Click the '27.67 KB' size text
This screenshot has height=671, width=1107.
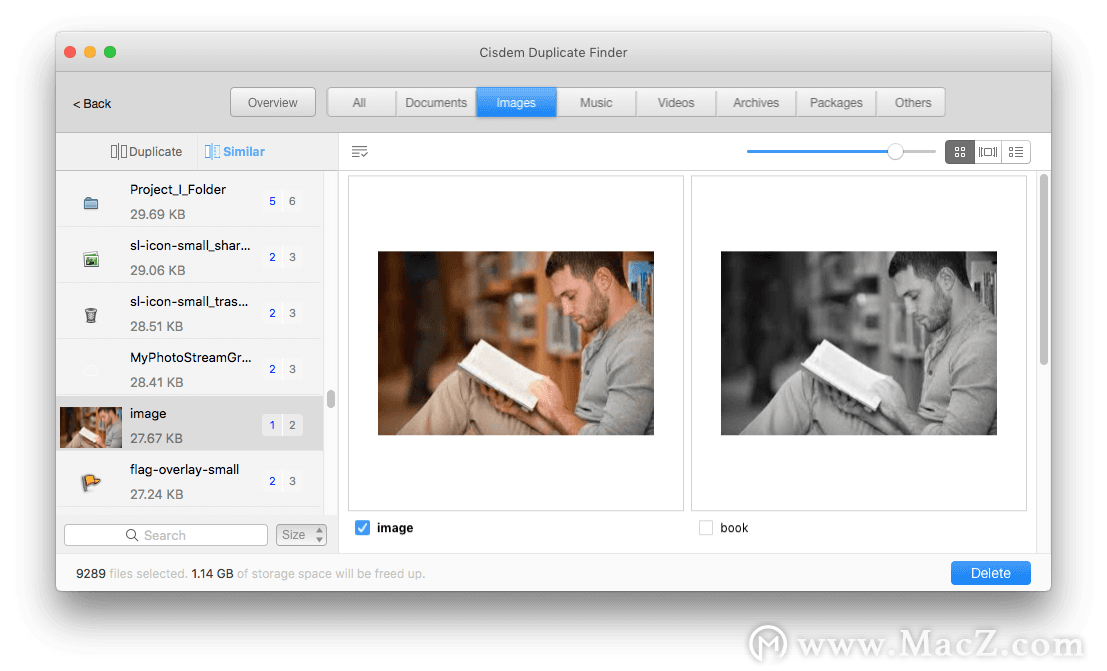tap(156, 438)
